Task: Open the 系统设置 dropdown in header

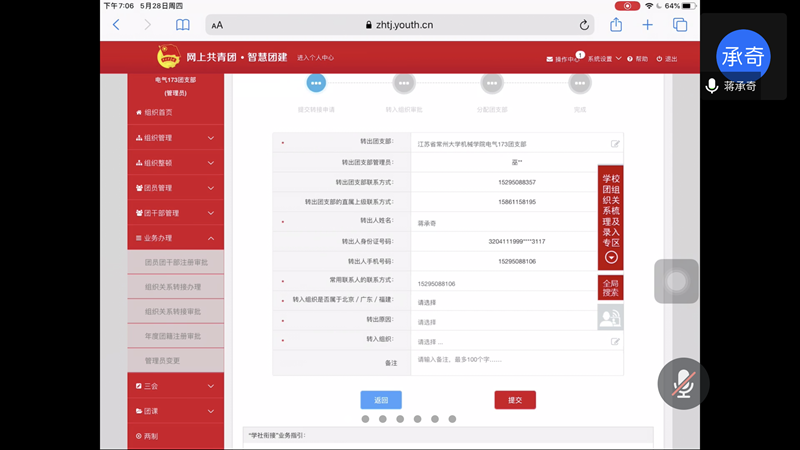Action: [x=605, y=59]
